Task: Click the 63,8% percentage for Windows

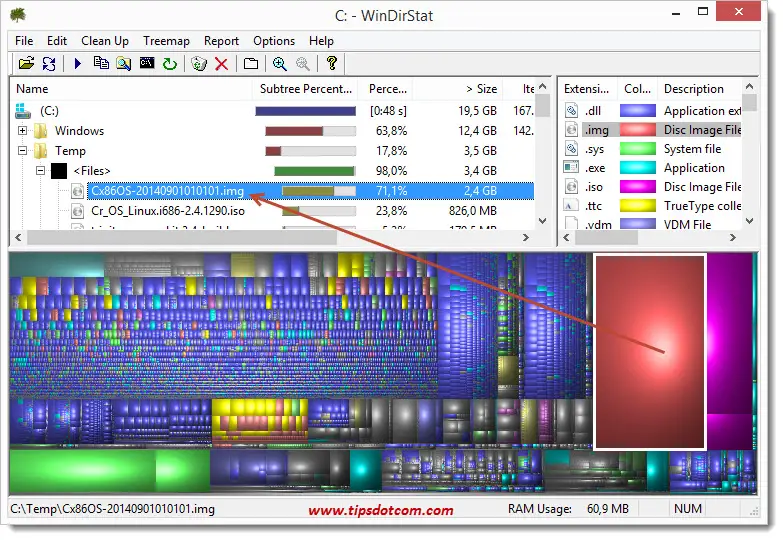Action: pos(392,131)
